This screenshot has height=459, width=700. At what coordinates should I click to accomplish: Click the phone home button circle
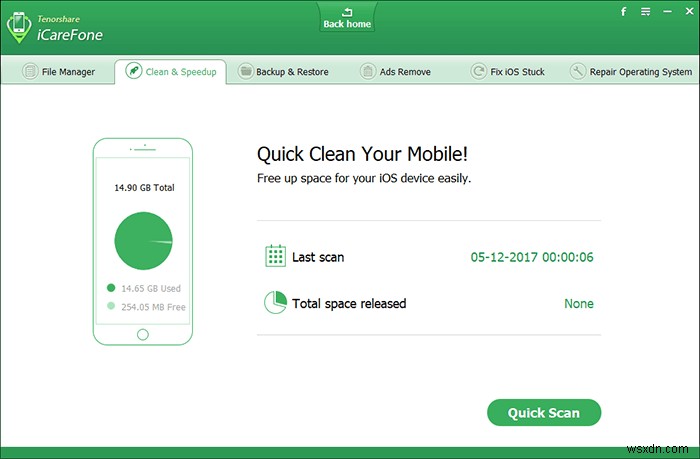click(x=143, y=334)
